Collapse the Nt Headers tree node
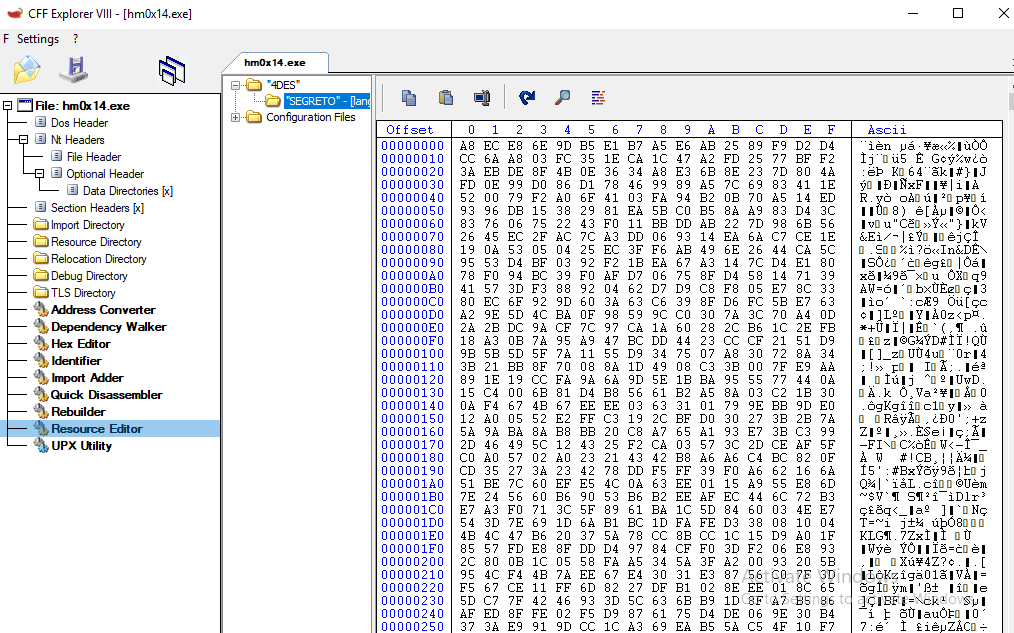This screenshot has height=633, width=1014. point(23,140)
